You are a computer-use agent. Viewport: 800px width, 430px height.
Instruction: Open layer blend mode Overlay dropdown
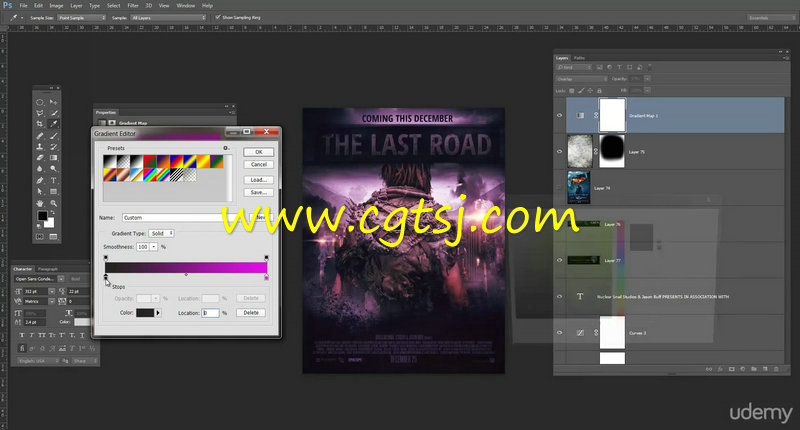point(582,79)
